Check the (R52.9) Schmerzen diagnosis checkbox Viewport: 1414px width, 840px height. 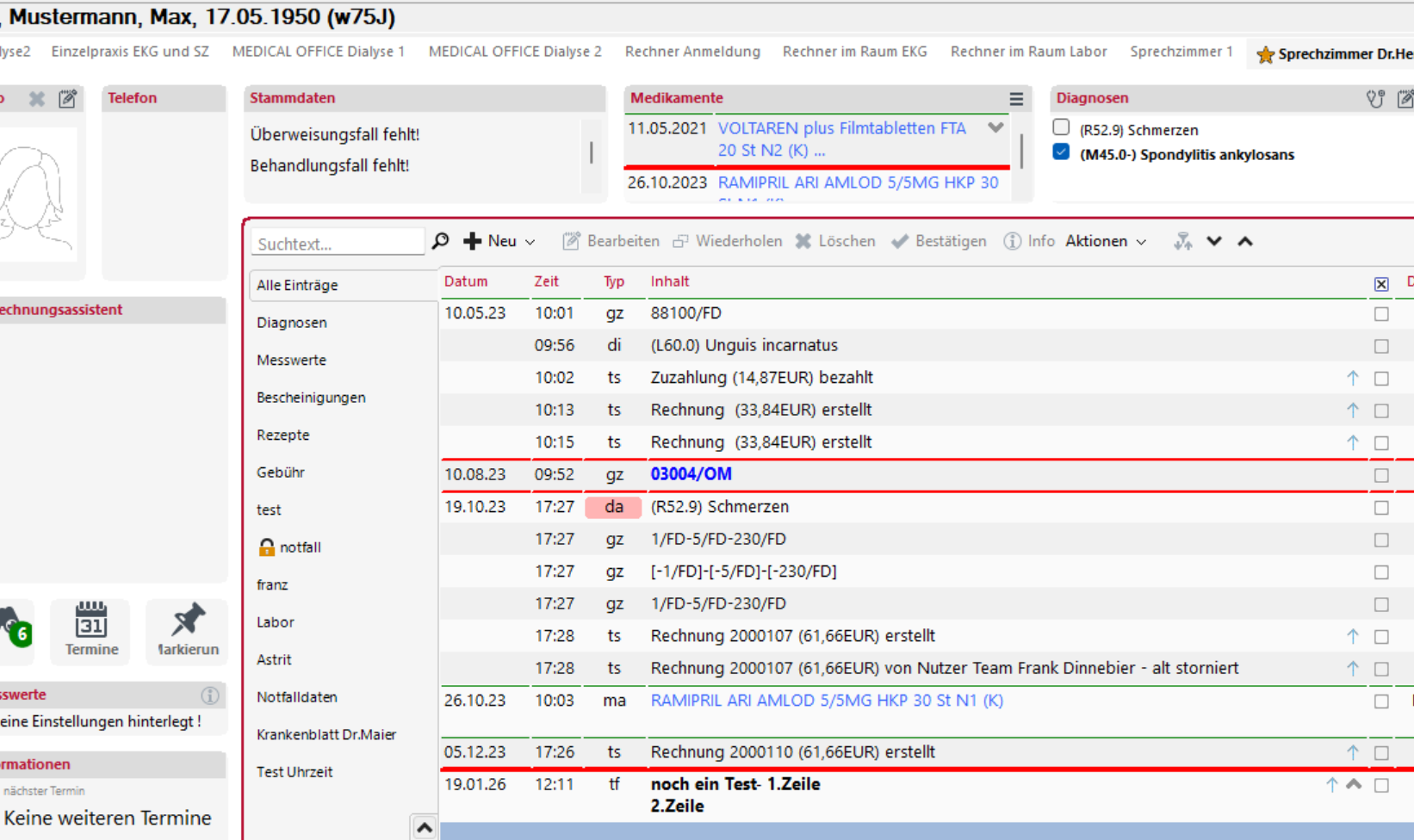tap(1061, 128)
